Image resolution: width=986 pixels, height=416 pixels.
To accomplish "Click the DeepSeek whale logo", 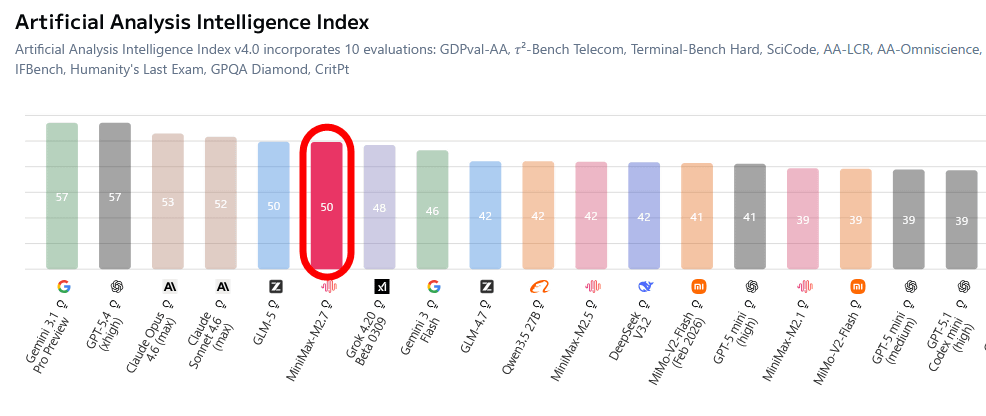I will pyautogui.click(x=645, y=286).
